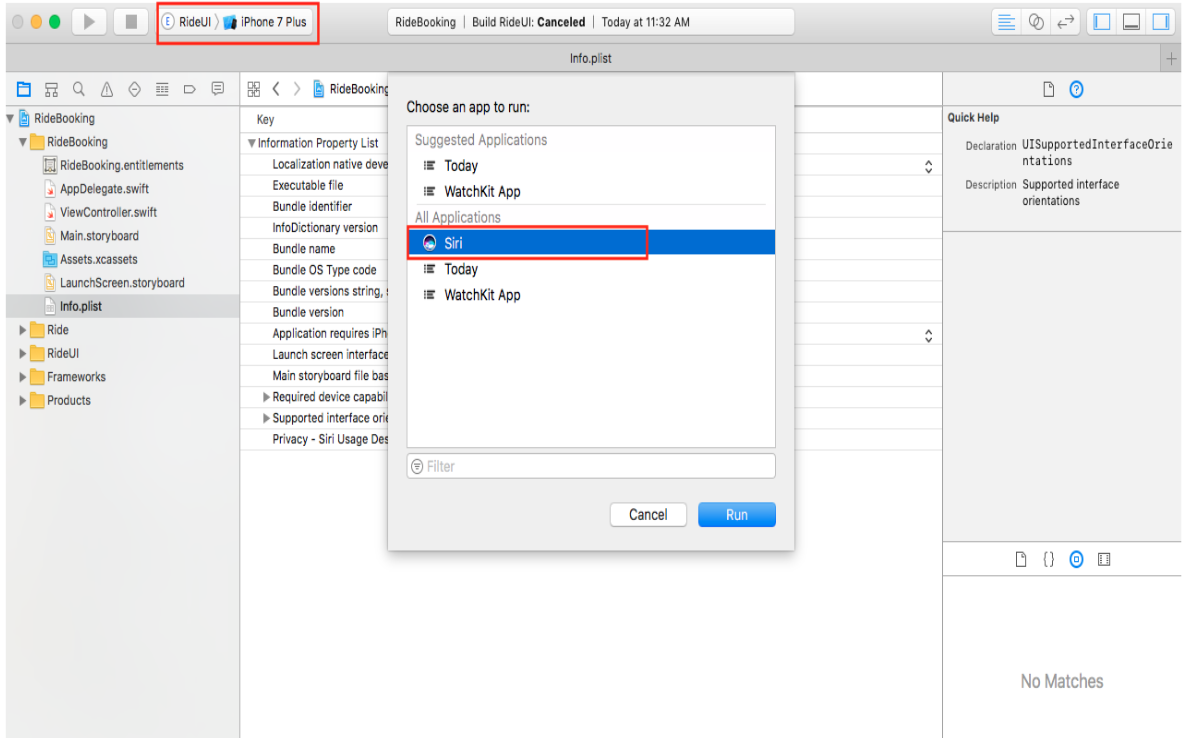The image size is (1186, 738).
Task: Open the Breakpoint navigator
Action: point(190,89)
